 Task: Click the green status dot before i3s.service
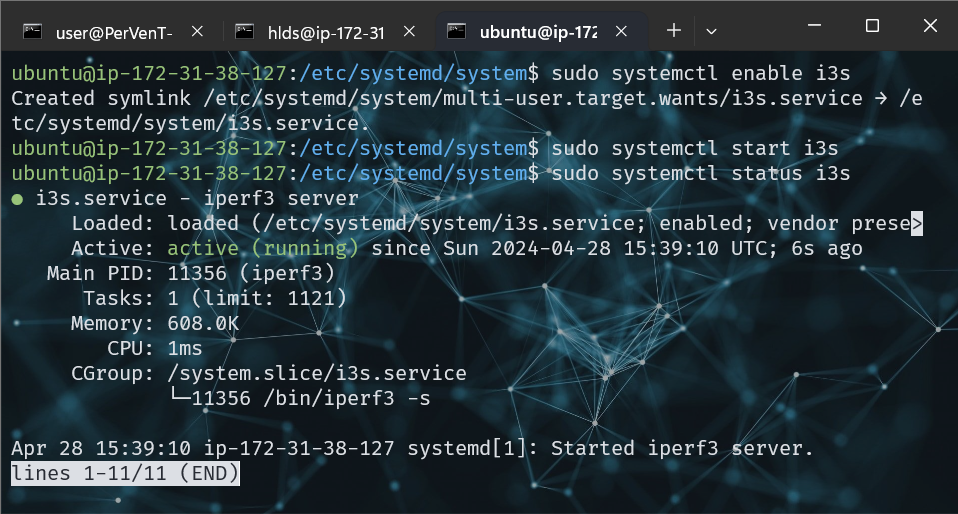tap(17, 199)
